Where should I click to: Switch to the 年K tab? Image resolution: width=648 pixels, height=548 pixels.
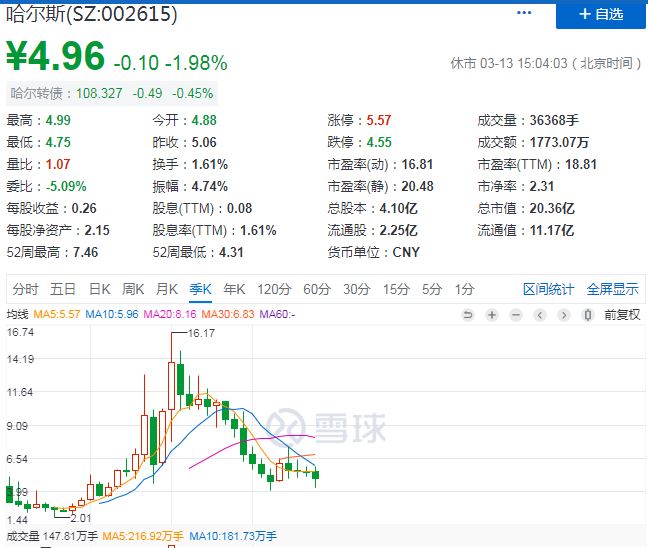[x=234, y=289]
